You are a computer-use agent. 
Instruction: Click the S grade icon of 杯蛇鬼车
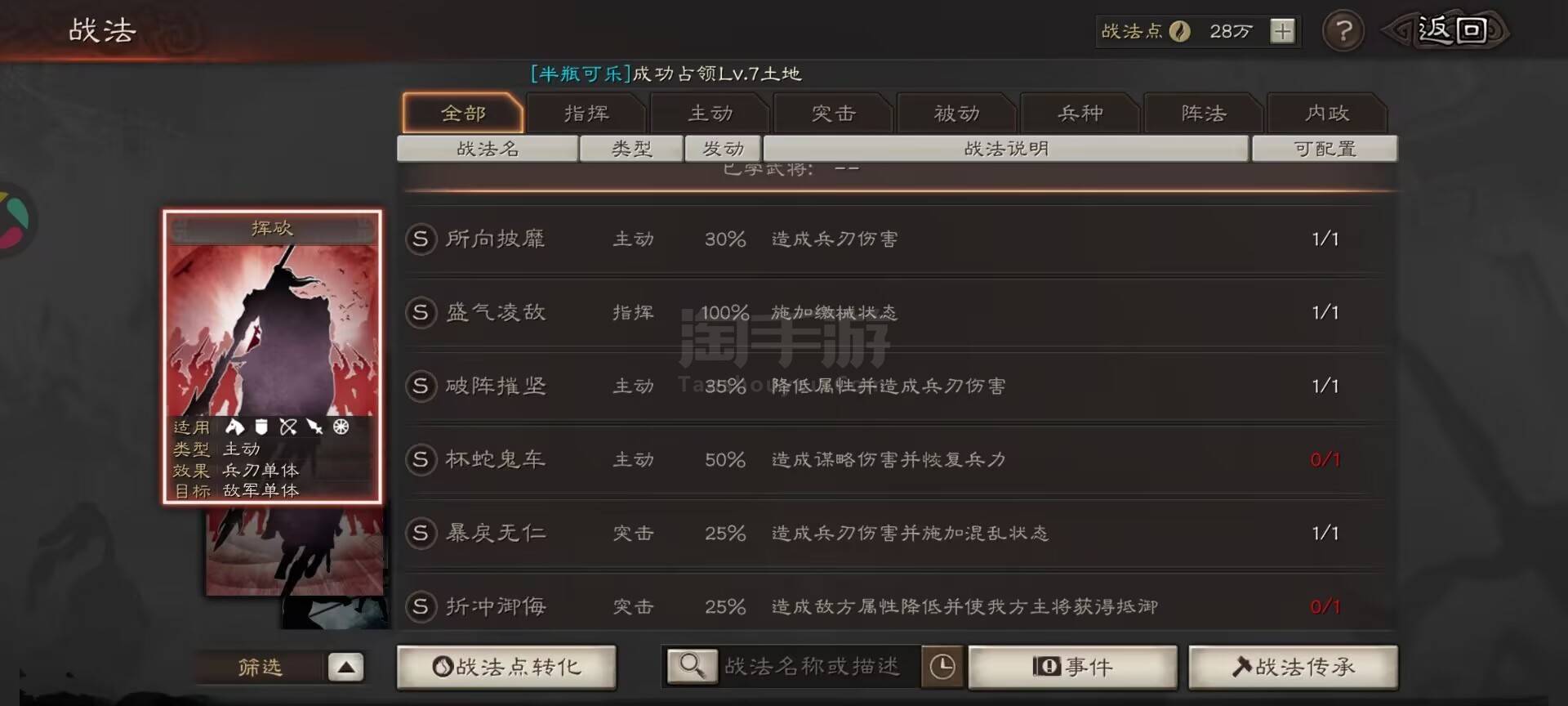coord(421,459)
